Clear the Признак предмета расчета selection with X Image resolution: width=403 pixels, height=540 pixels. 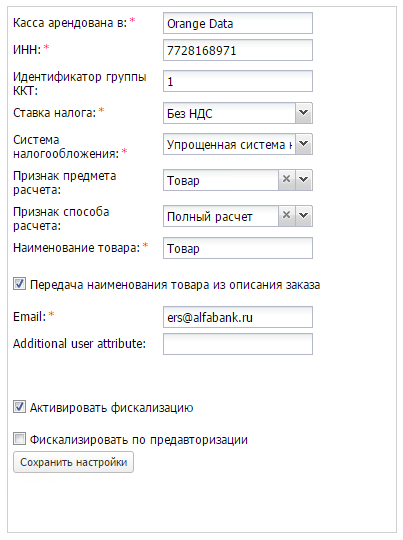coord(286,179)
